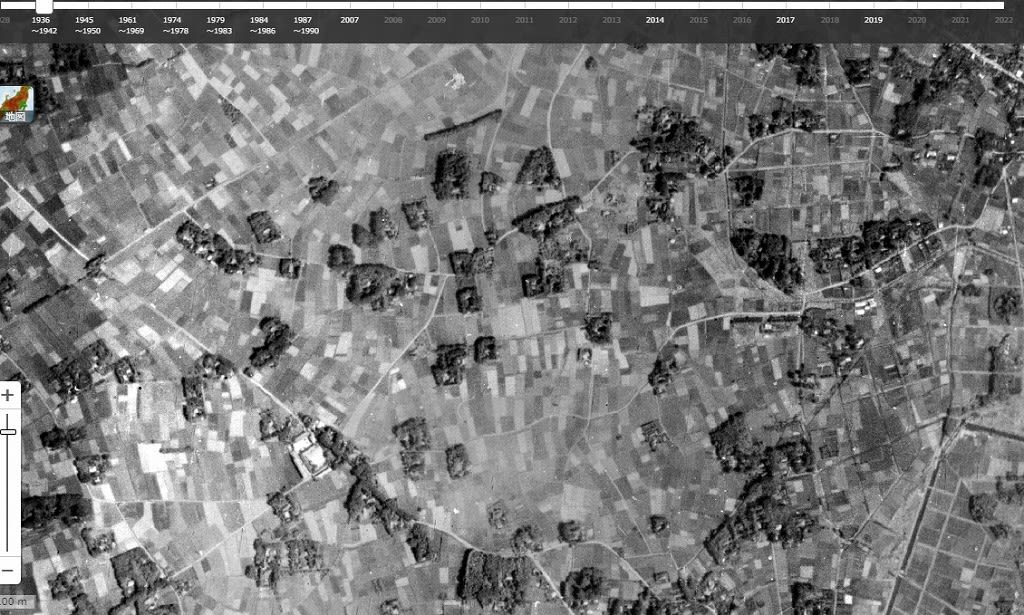The height and width of the screenshot is (615, 1024).
Task: Click the year timeline slider handle
Action: point(44,7)
